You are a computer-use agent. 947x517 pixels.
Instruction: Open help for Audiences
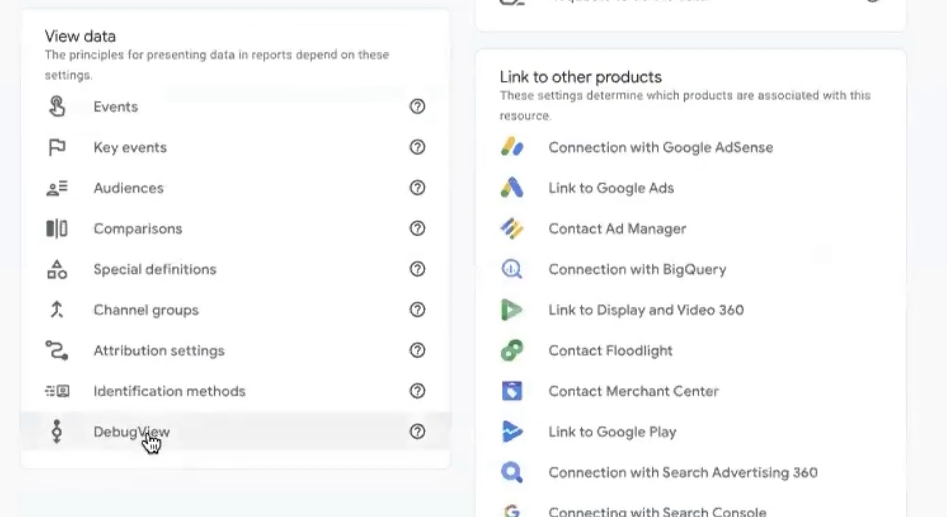(x=417, y=188)
